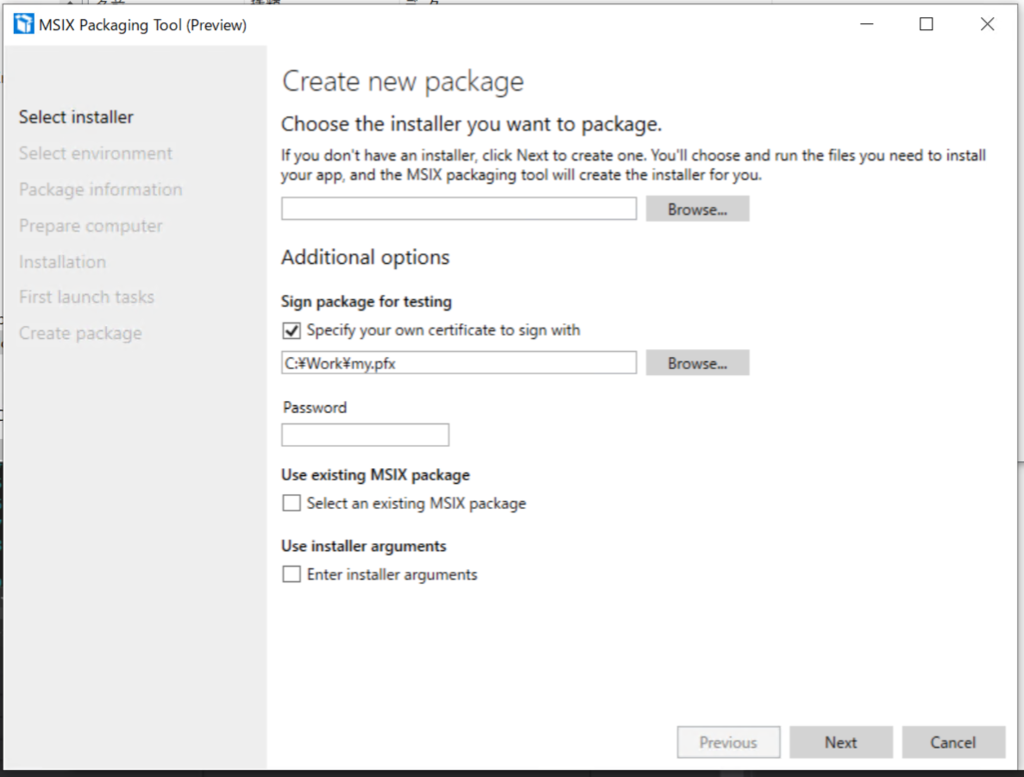
Task: Click into the Password field
Action: [x=365, y=435]
